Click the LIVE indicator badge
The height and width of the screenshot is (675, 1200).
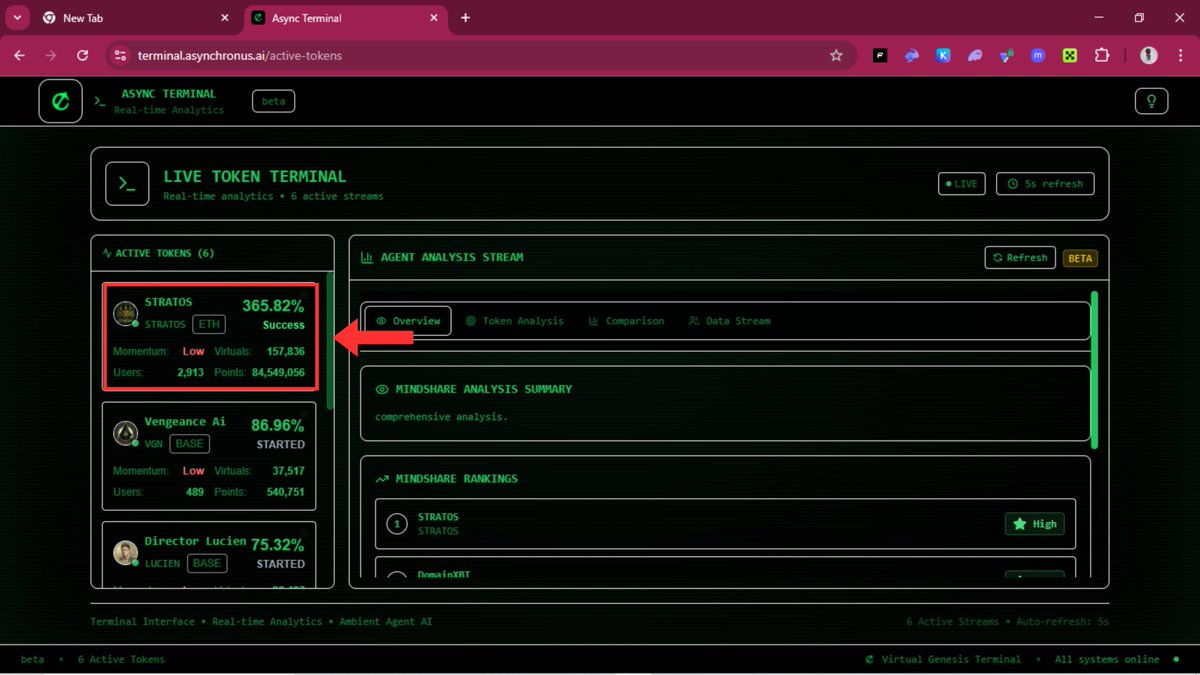[961, 184]
